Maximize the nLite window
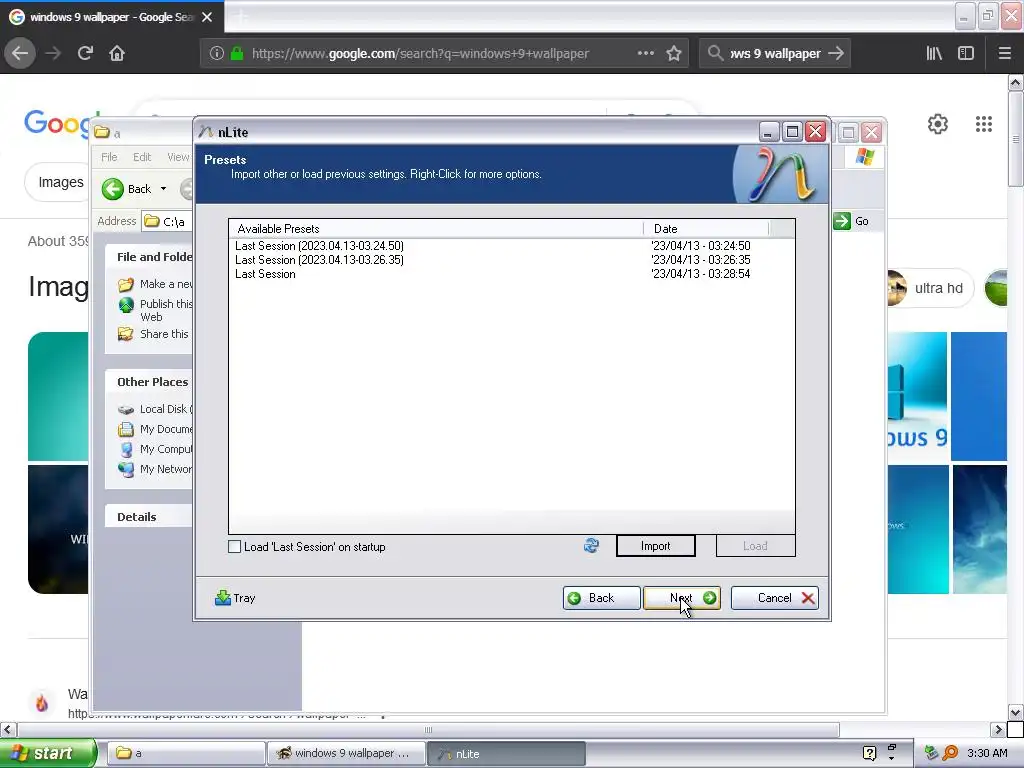The width and height of the screenshot is (1024, 768). coord(792,132)
